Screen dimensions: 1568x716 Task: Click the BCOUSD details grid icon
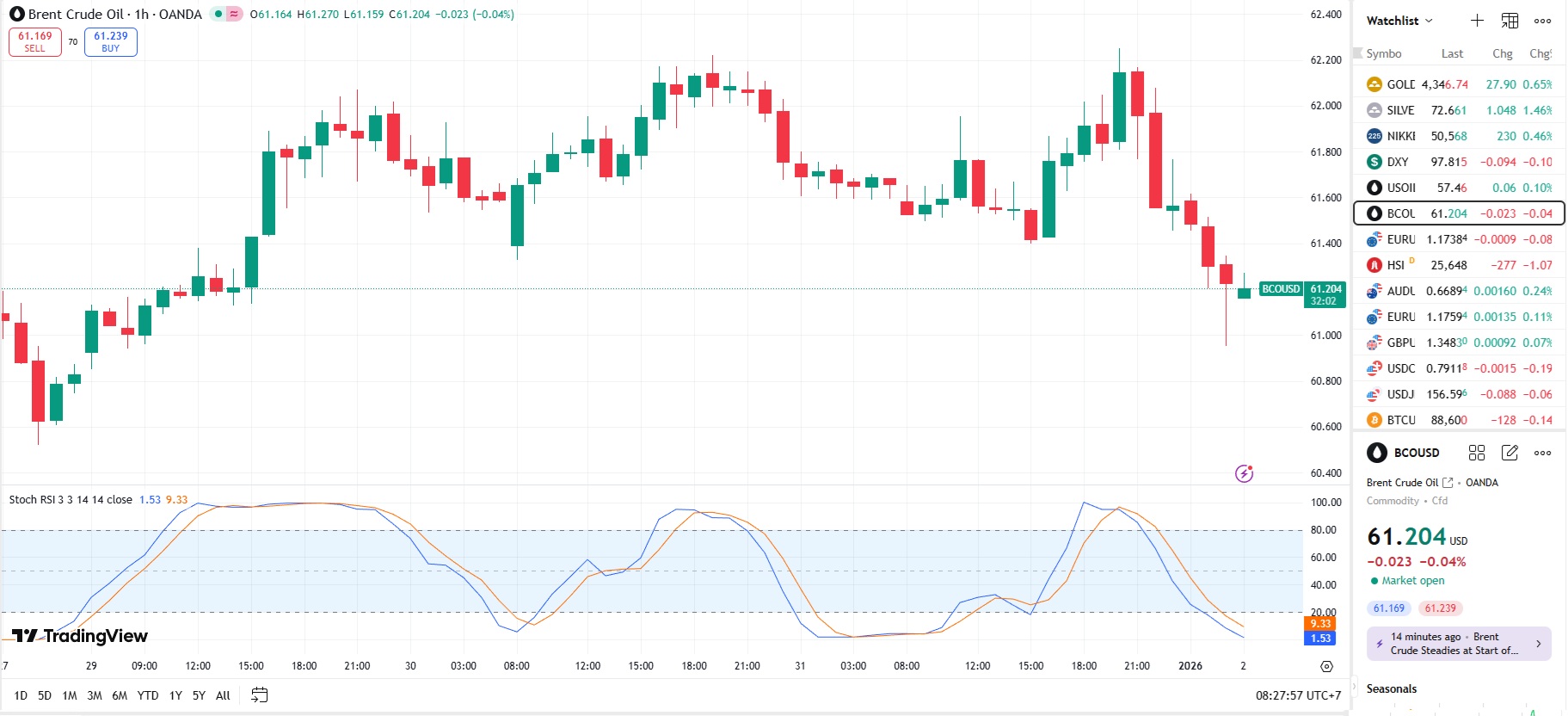click(1477, 453)
